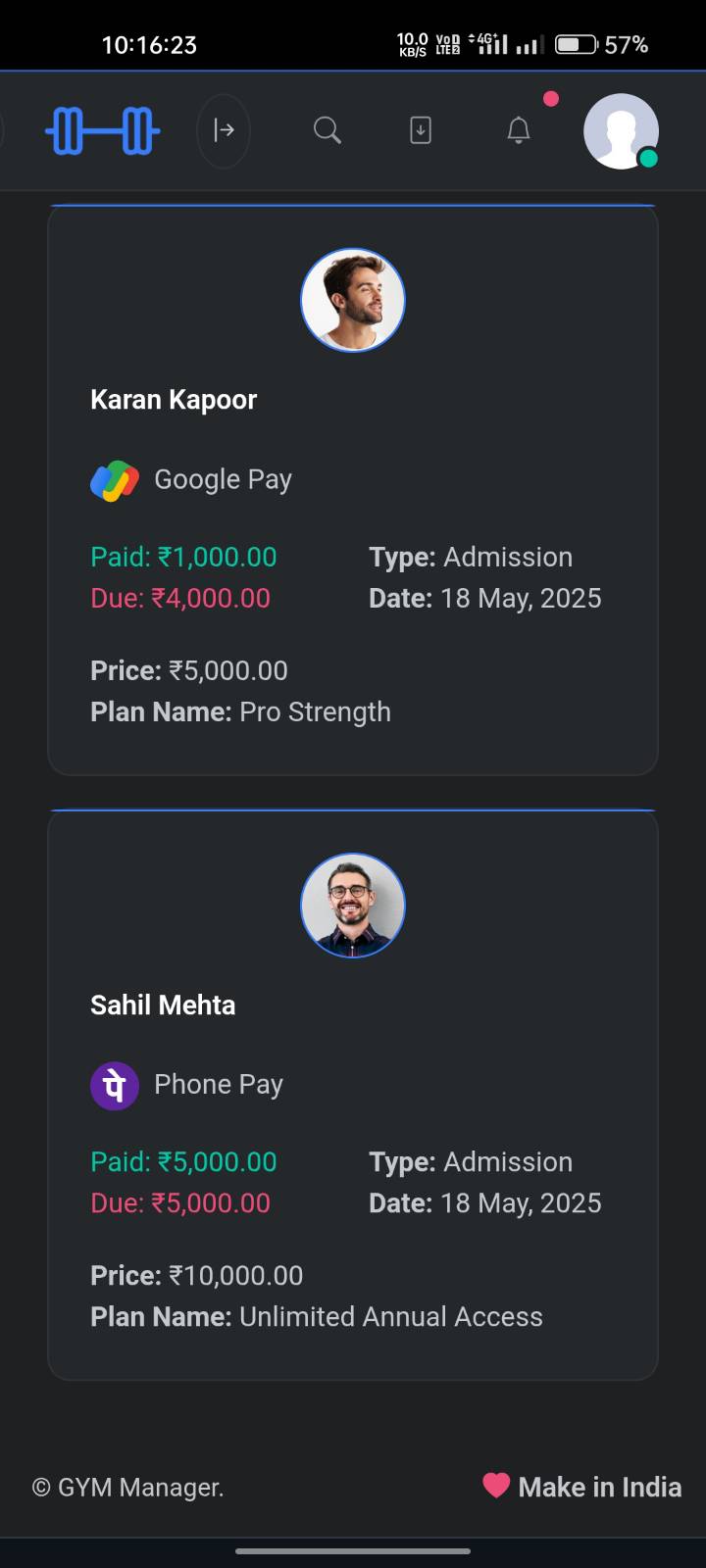Tap the Make in India text
Screen dimensions: 706x1568
click(599, 1488)
